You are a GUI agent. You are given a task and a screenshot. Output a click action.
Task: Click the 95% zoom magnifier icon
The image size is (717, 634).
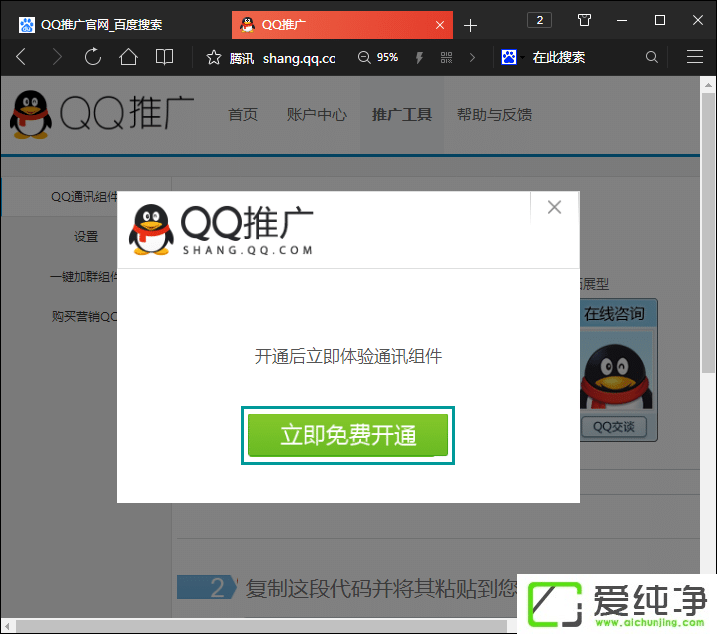pyautogui.click(x=364, y=58)
